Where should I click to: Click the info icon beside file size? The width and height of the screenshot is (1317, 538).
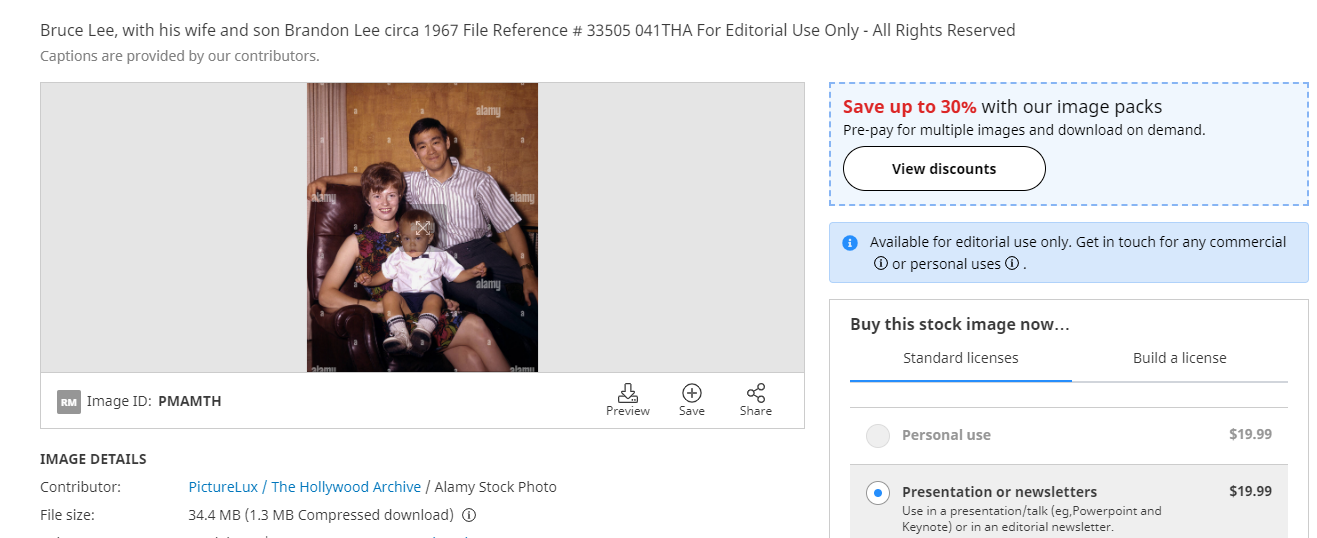(469, 516)
